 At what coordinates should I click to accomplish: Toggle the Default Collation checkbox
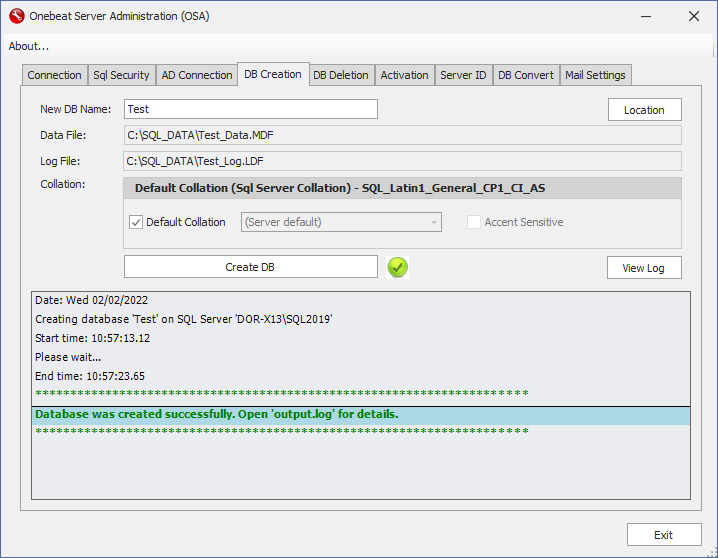pyautogui.click(x=136, y=222)
